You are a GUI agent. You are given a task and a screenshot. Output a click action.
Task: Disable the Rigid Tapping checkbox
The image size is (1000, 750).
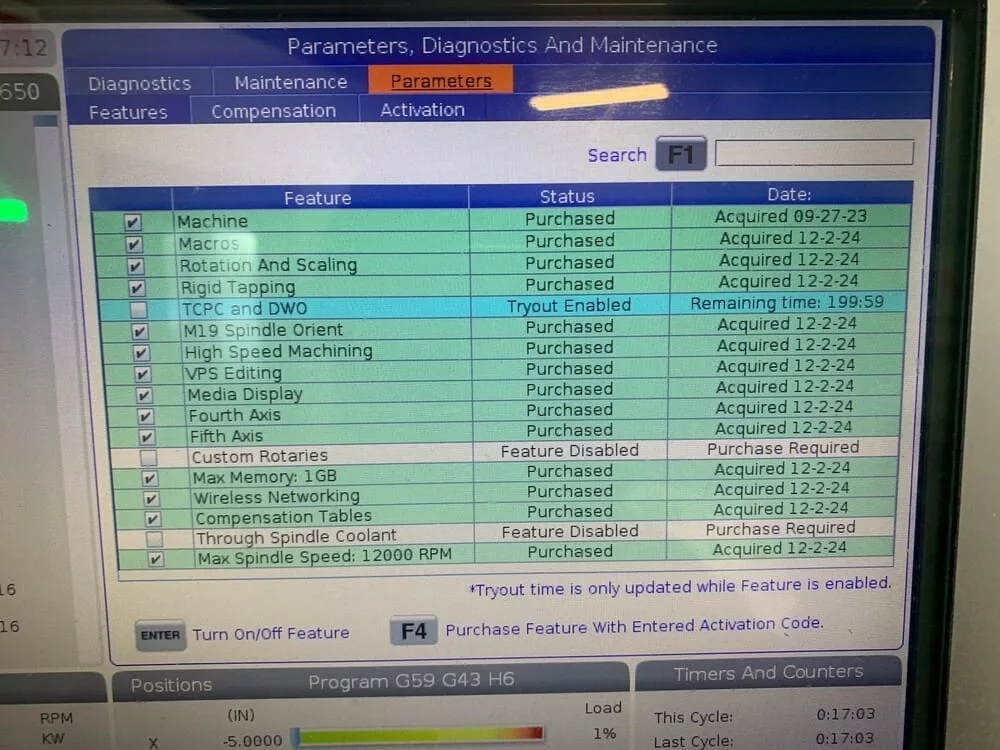click(x=136, y=287)
